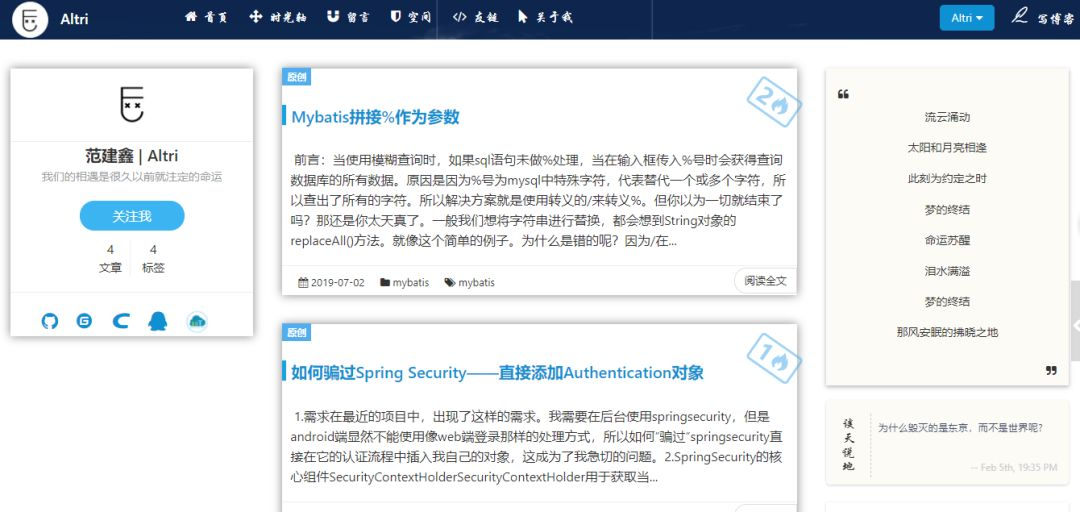Open the 空间 space menu item
1080x512 pixels.
(411, 17)
